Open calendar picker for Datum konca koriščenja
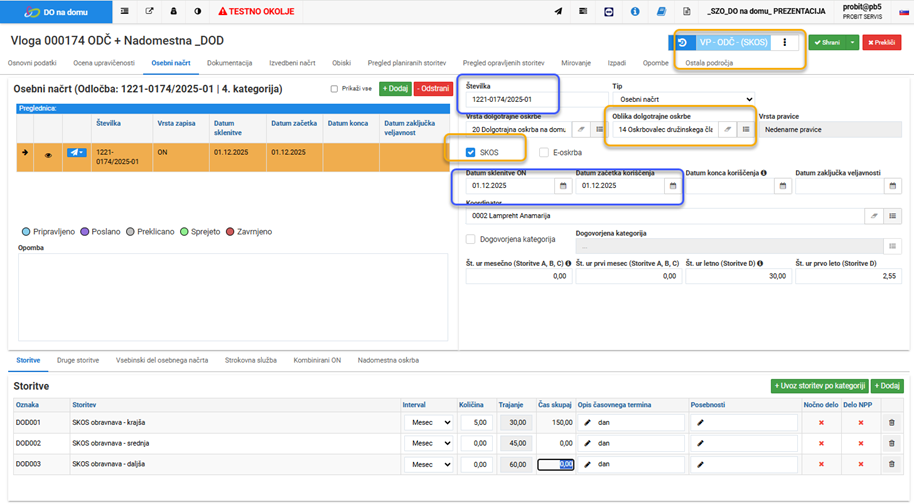 [x=783, y=186]
